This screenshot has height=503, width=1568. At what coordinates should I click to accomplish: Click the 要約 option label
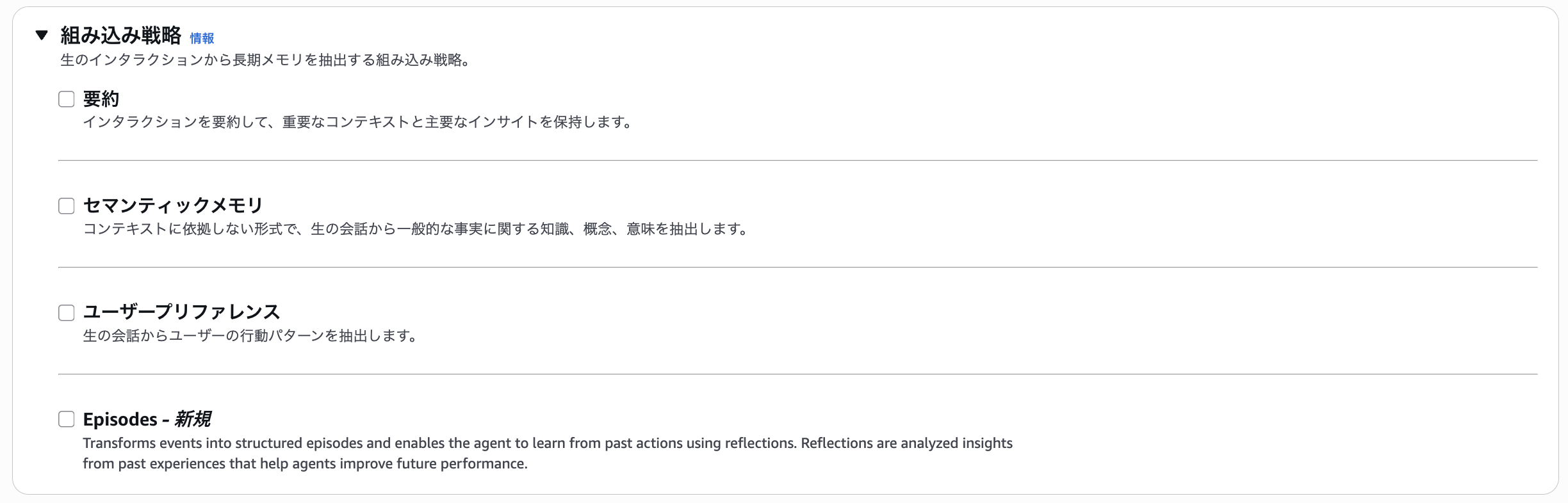tap(101, 99)
